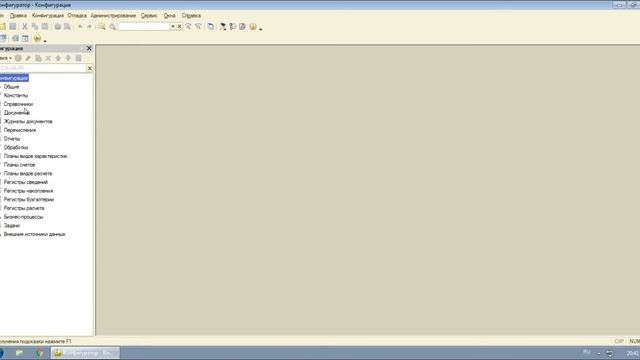Open the debug toolbar dropdown arrow

[x=45, y=40]
